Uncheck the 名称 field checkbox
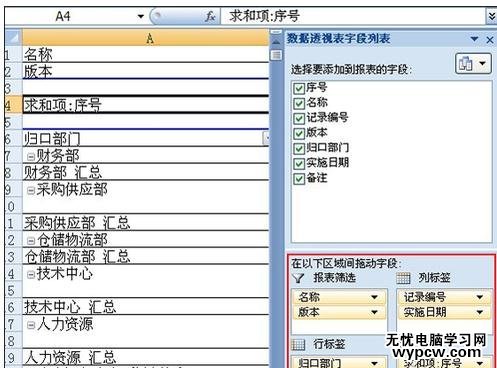The image size is (497, 368). [299, 103]
